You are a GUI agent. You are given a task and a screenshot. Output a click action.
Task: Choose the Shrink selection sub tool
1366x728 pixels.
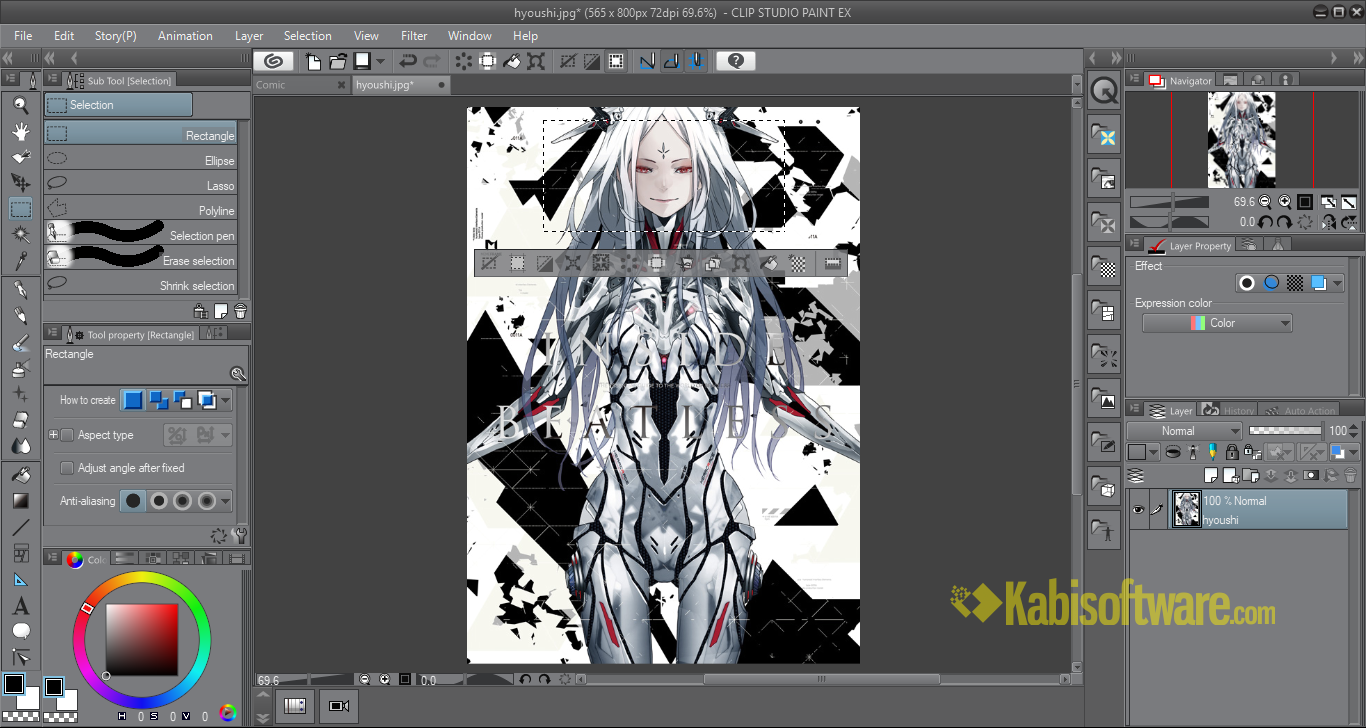coord(141,284)
